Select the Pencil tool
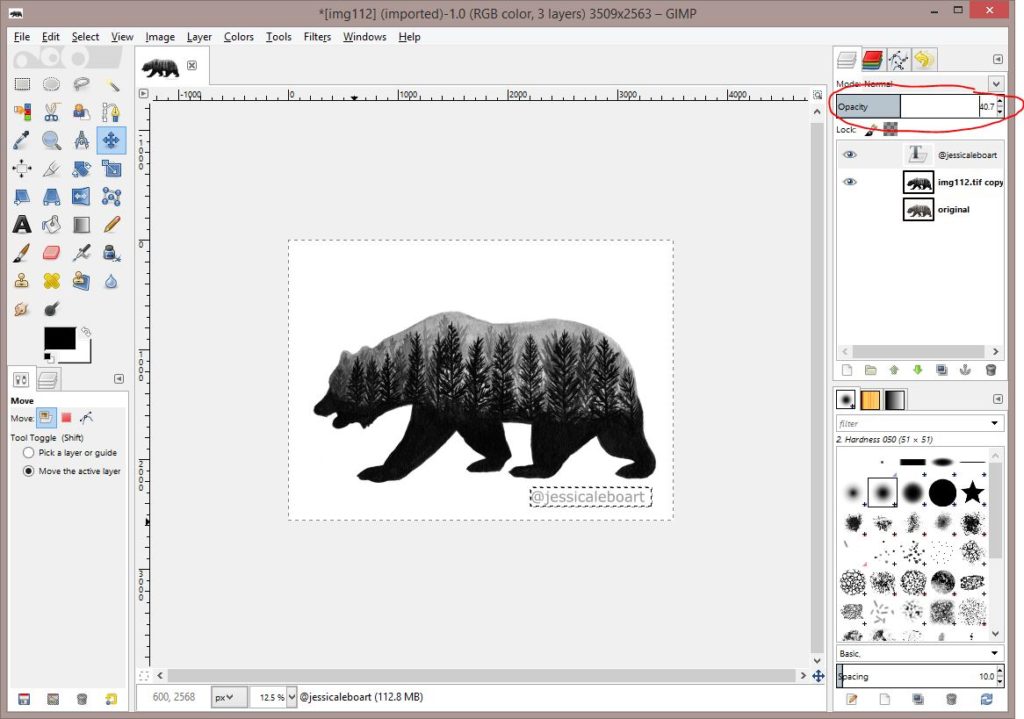 tap(112, 225)
